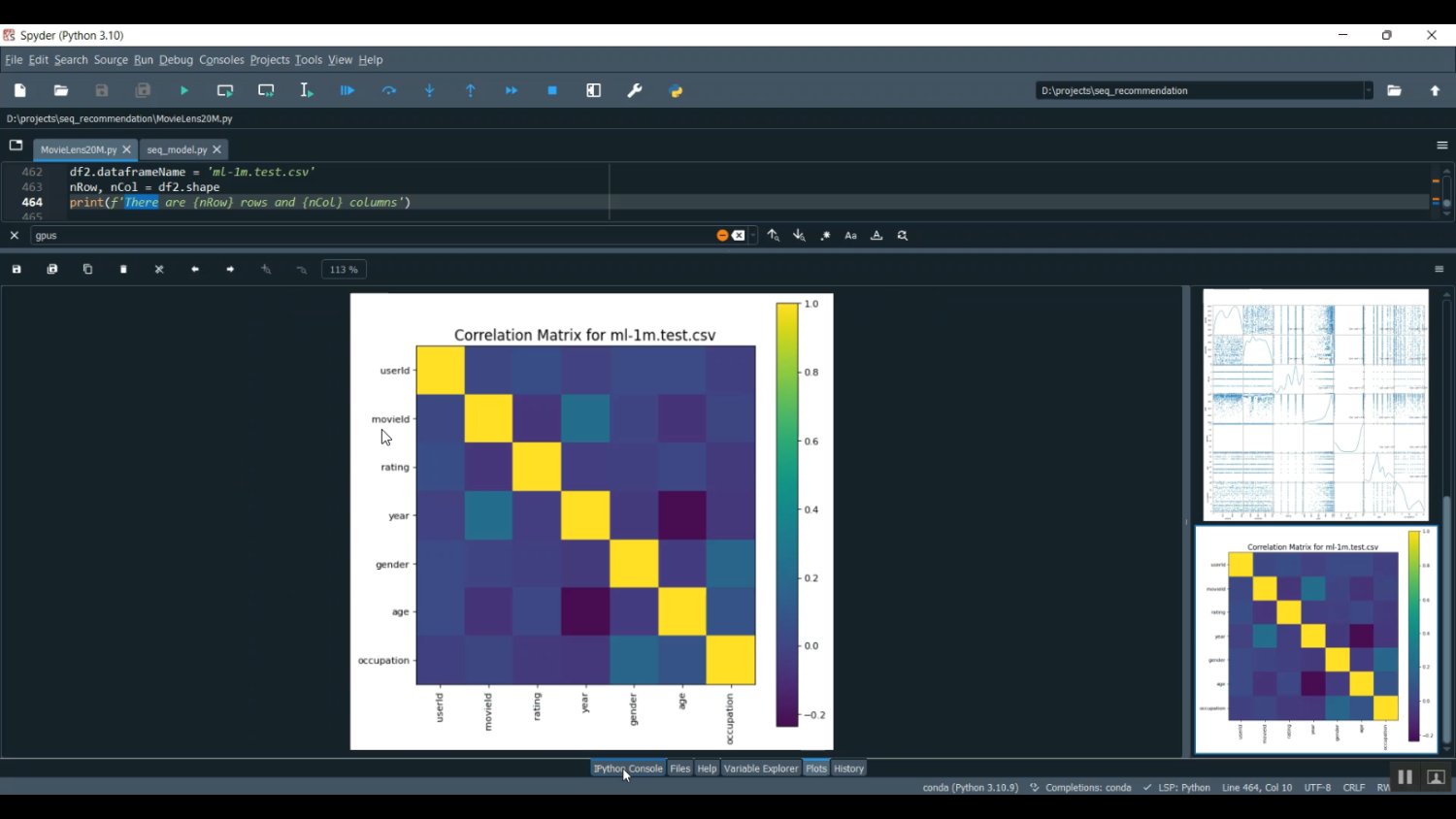
Task: Switch to the seq_model.py tab
Action: (178, 149)
